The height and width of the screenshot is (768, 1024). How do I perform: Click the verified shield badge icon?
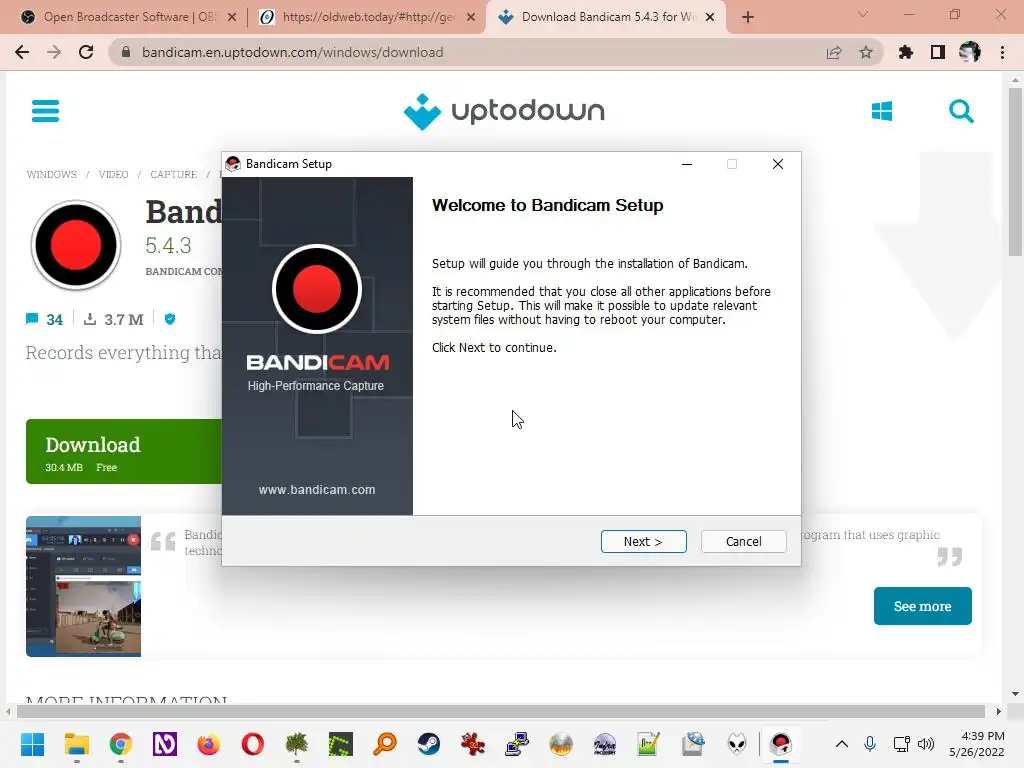(170, 319)
